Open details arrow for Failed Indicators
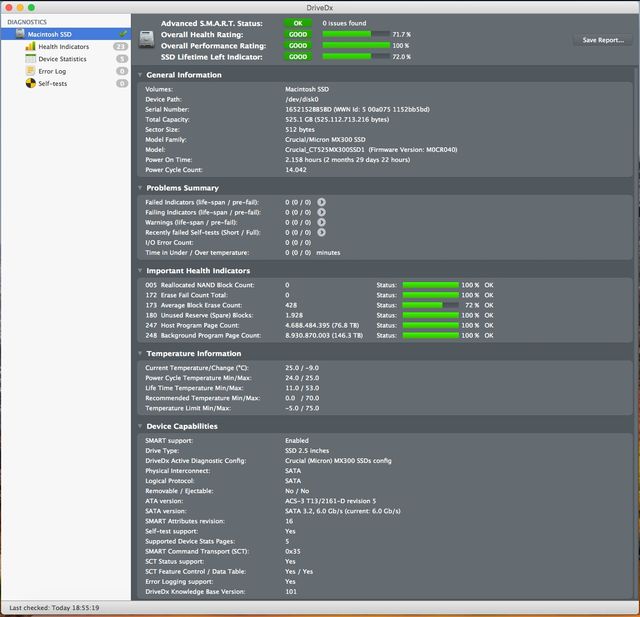The image size is (640, 617). tap(322, 202)
